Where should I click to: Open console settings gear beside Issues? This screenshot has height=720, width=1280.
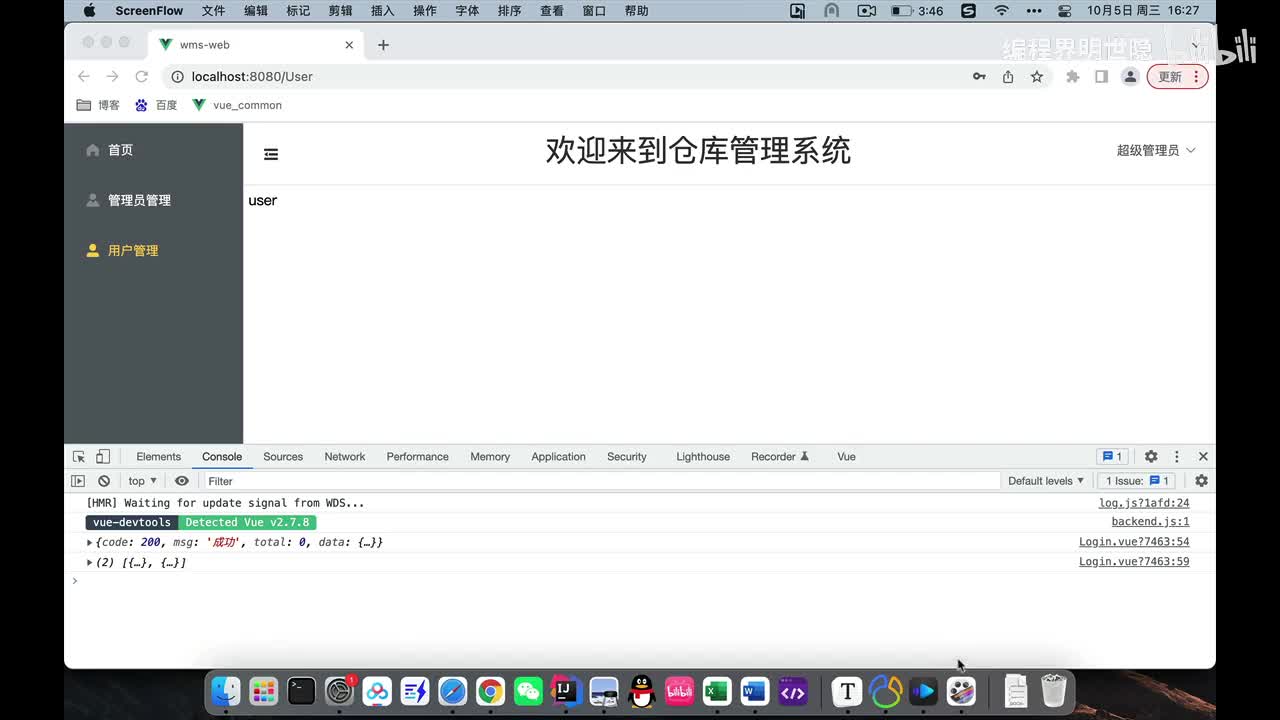1201,481
